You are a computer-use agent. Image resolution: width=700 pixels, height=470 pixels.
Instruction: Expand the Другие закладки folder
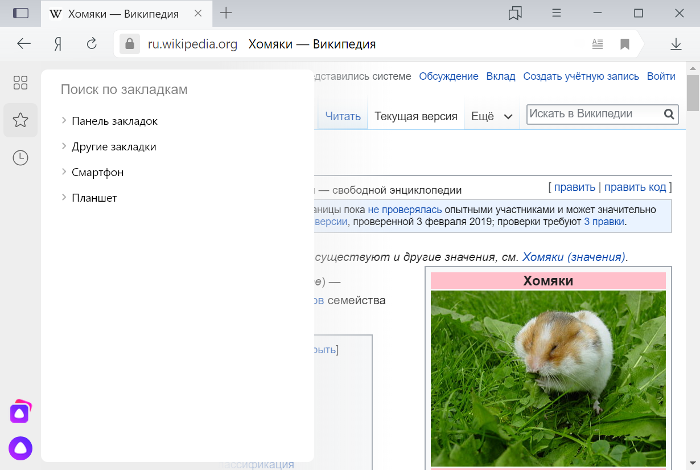click(64, 146)
